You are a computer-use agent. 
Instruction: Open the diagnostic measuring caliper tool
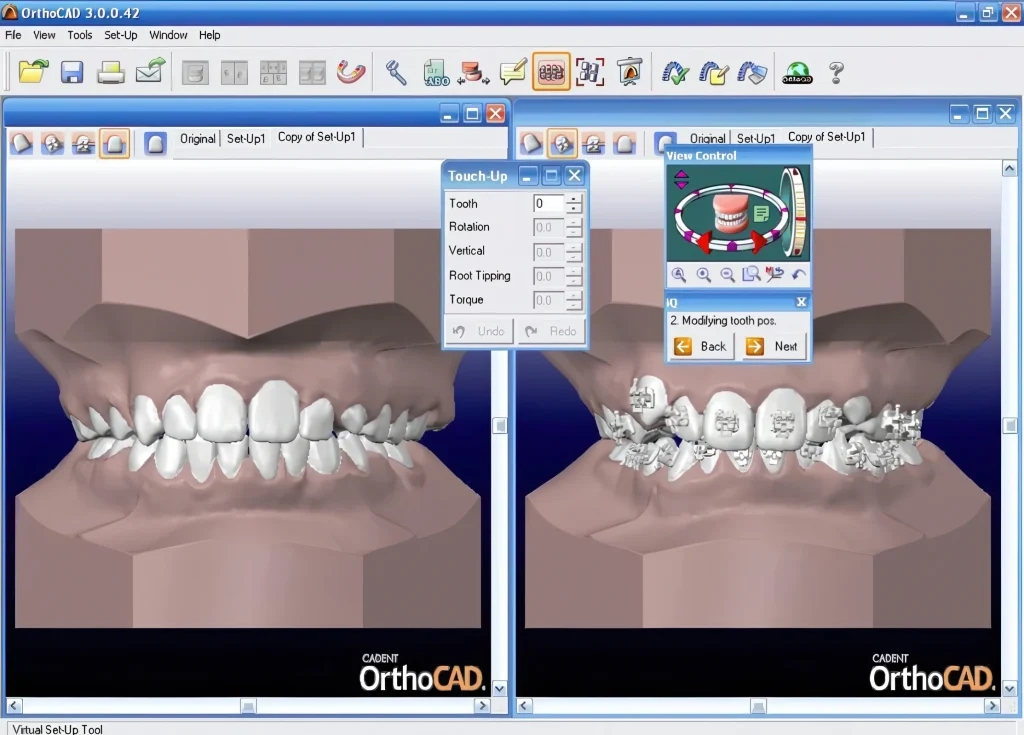(396, 72)
